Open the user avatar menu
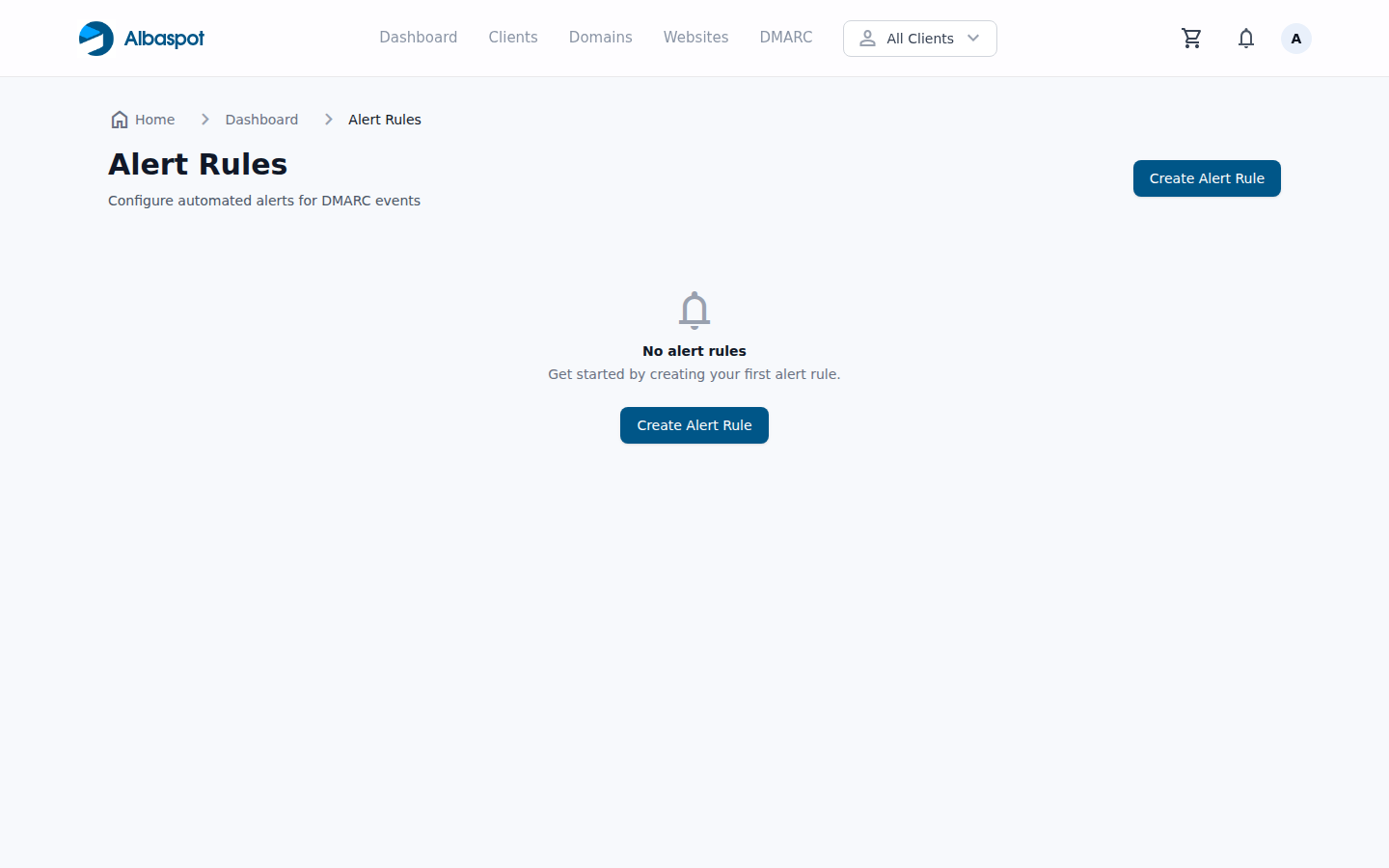This screenshot has width=1389, height=868. [x=1295, y=39]
